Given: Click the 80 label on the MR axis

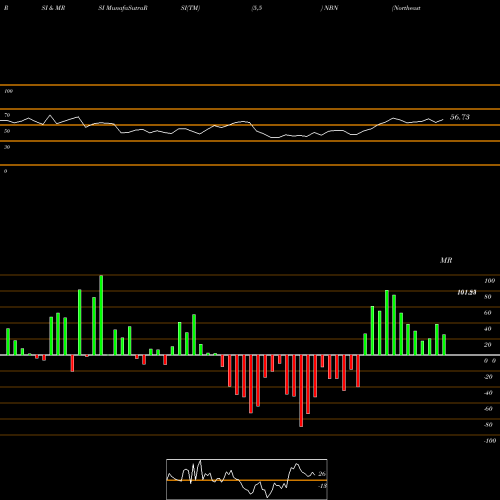Looking at the screenshot, I should point(488,297).
